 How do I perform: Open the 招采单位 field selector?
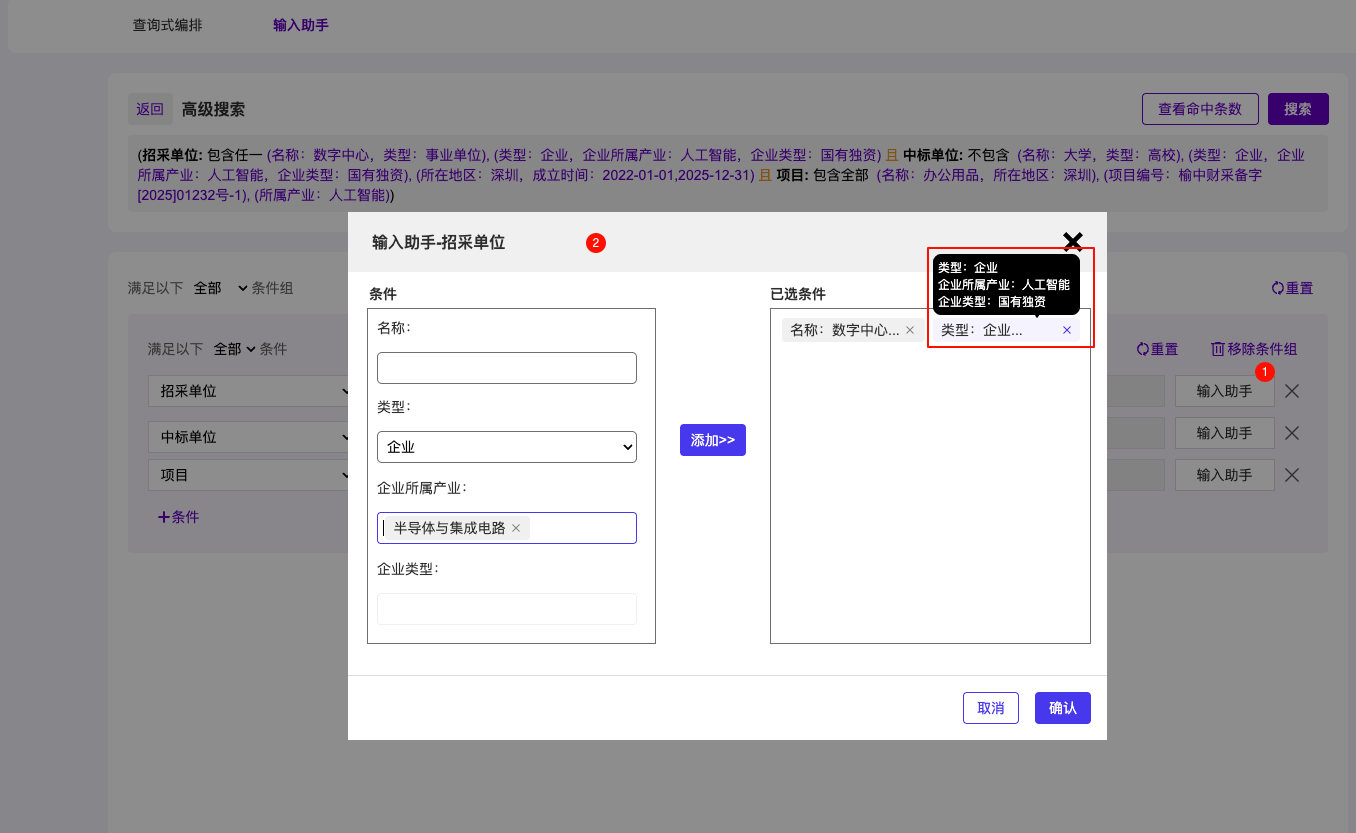249,391
